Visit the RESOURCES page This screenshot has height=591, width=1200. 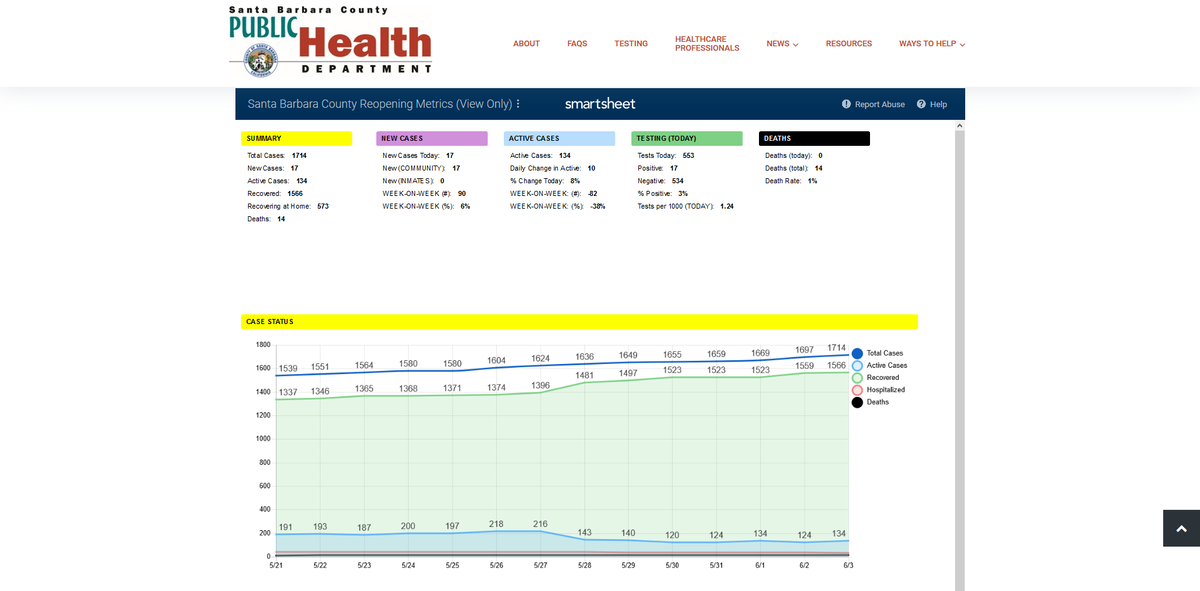(x=849, y=44)
